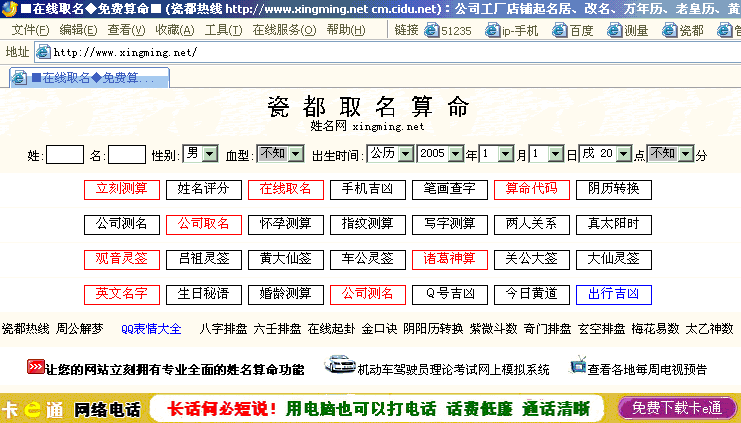Viewport: 741px width, 423px height.
Task: Open the 测量 link bar shortcut
Action: 628,31
